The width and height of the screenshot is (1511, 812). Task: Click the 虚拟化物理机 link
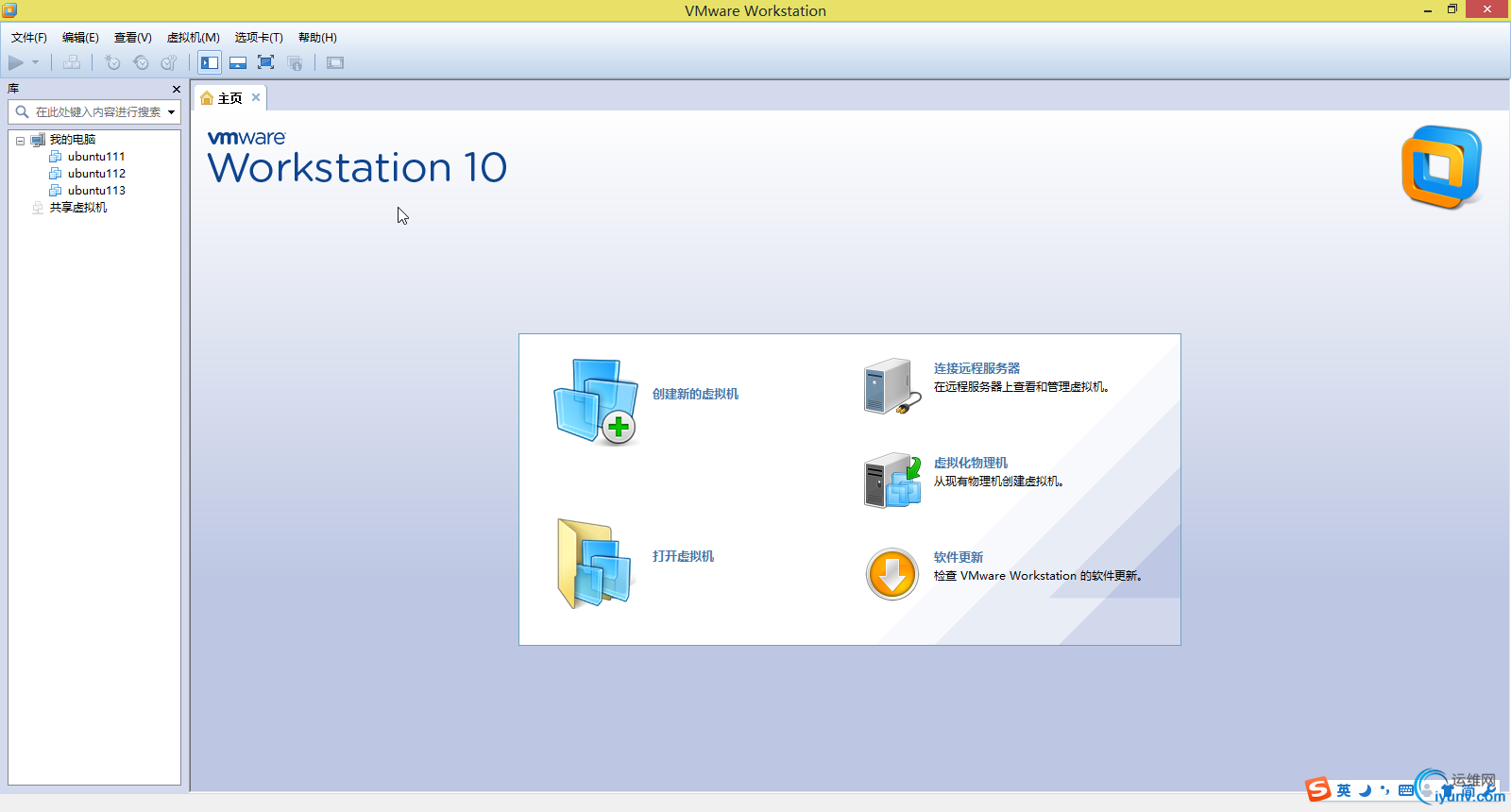tap(971, 463)
